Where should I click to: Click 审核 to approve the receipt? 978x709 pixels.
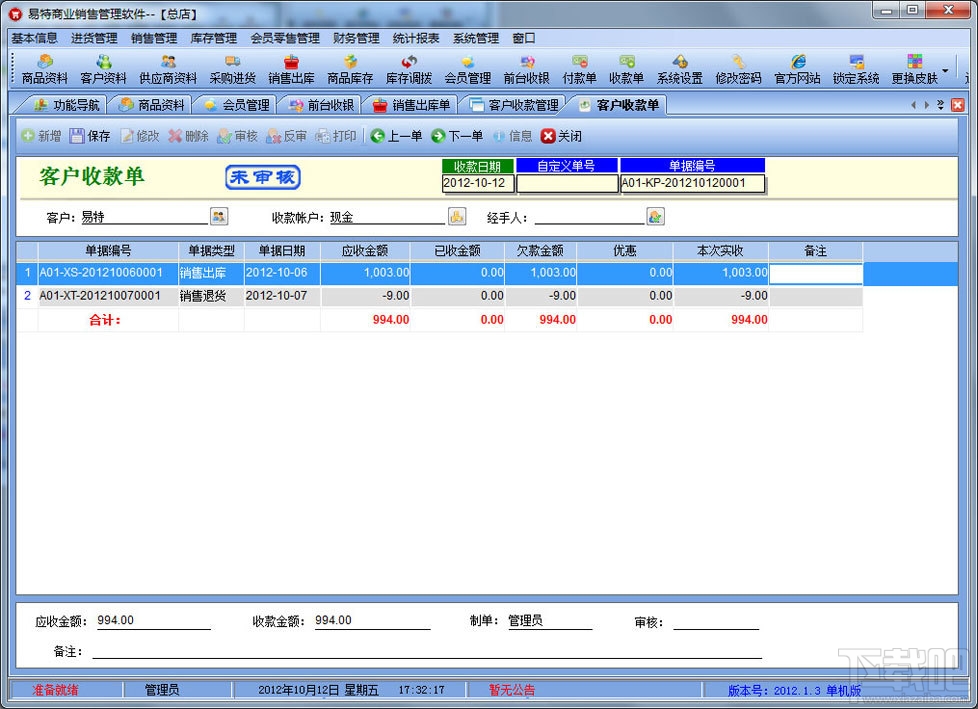tap(237, 136)
